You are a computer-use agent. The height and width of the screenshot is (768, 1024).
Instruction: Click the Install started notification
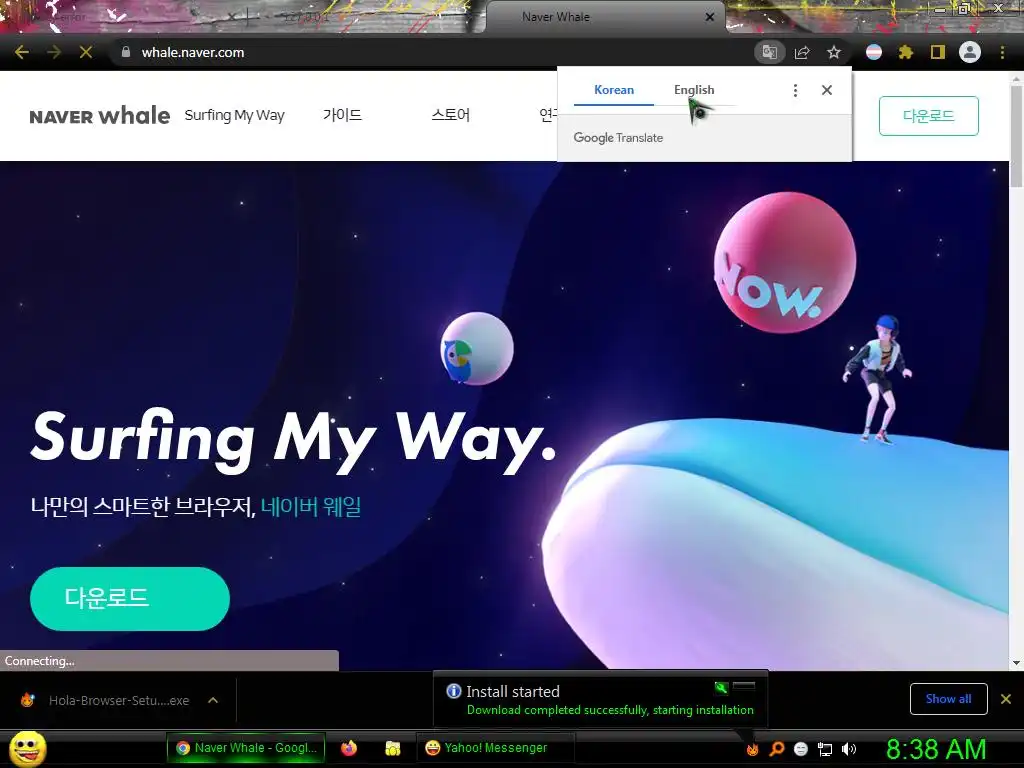point(600,700)
